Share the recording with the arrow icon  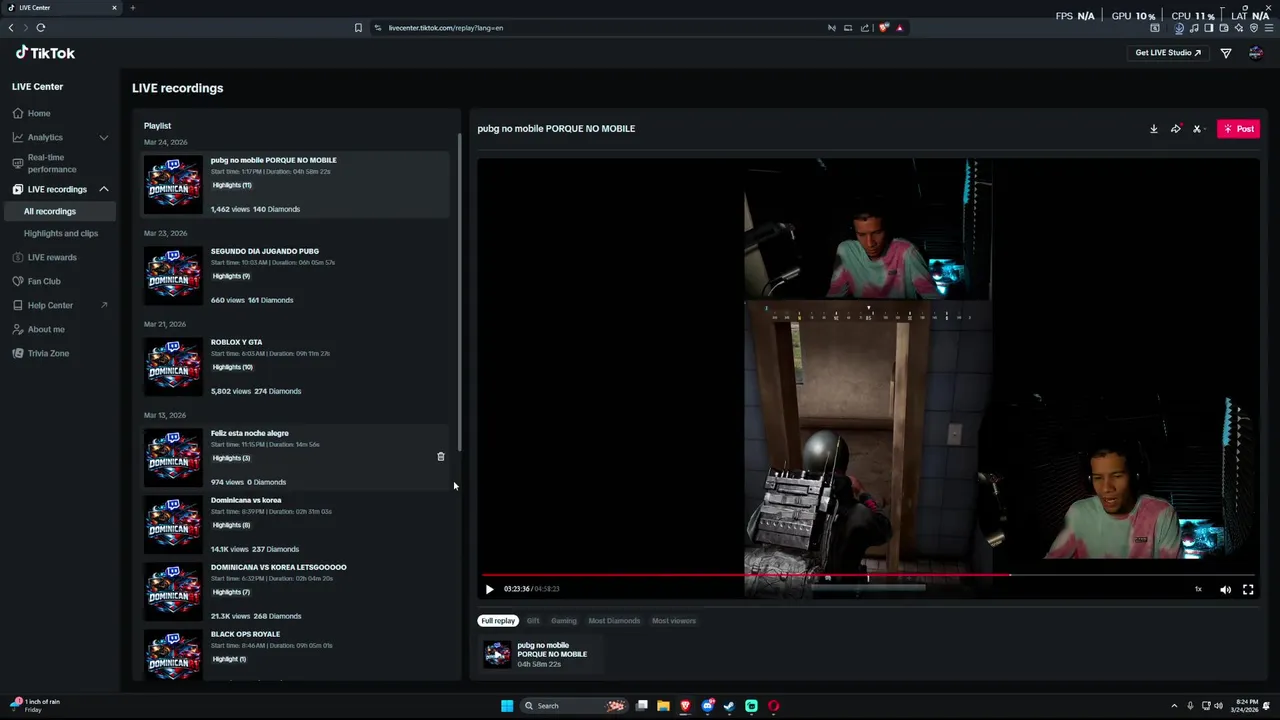pos(1176,129)
